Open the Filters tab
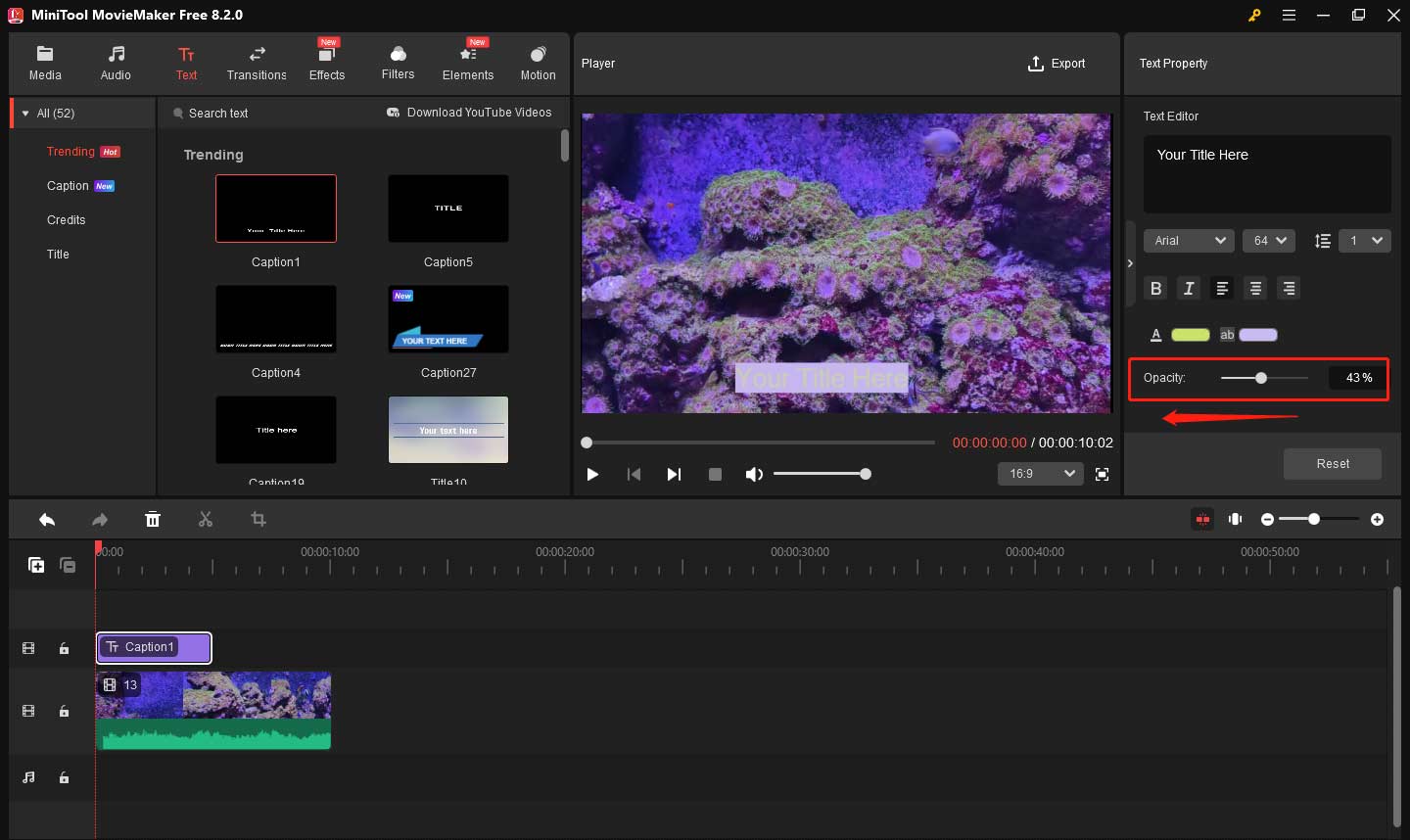 point(398,64)
